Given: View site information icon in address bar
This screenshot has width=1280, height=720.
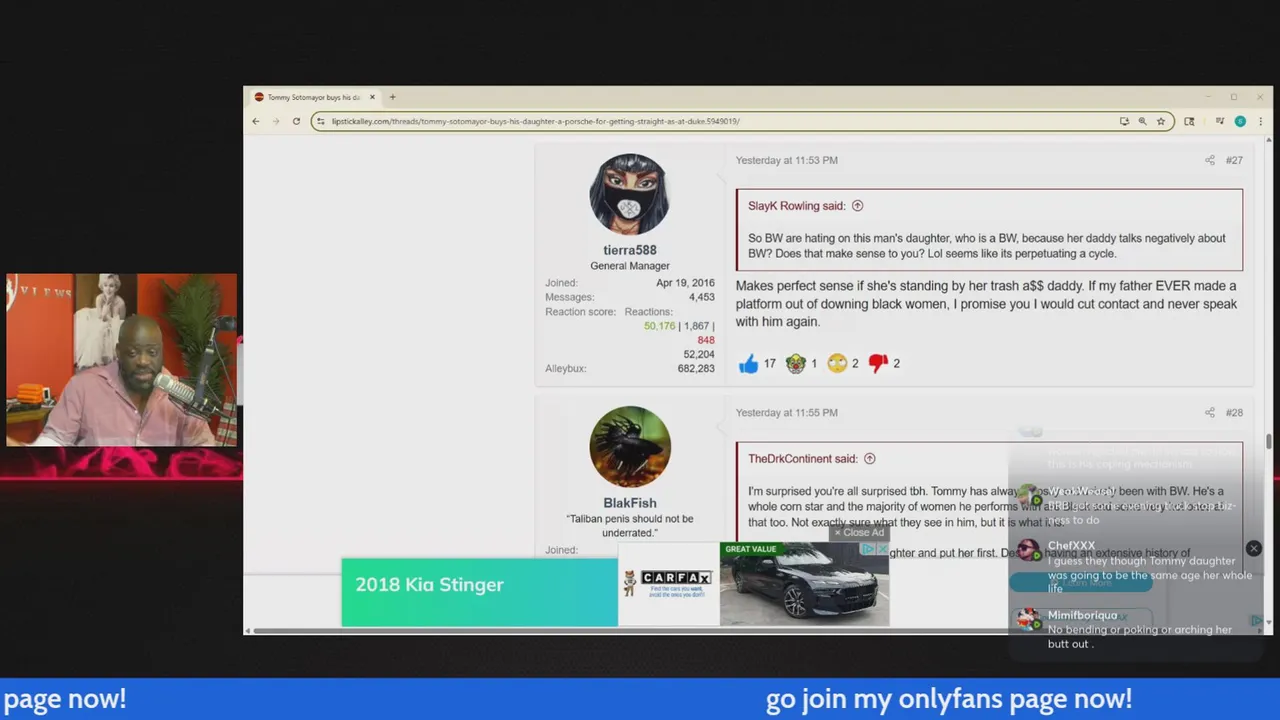Looking at the screenshot, I should click(320, 121).
